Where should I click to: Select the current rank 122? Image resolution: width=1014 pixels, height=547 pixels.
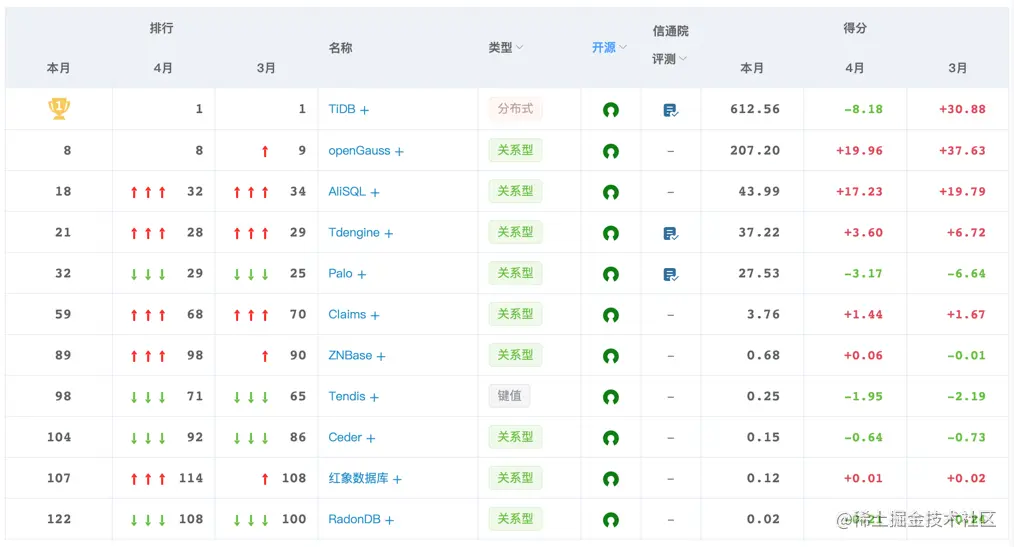[x=59, y=519]
